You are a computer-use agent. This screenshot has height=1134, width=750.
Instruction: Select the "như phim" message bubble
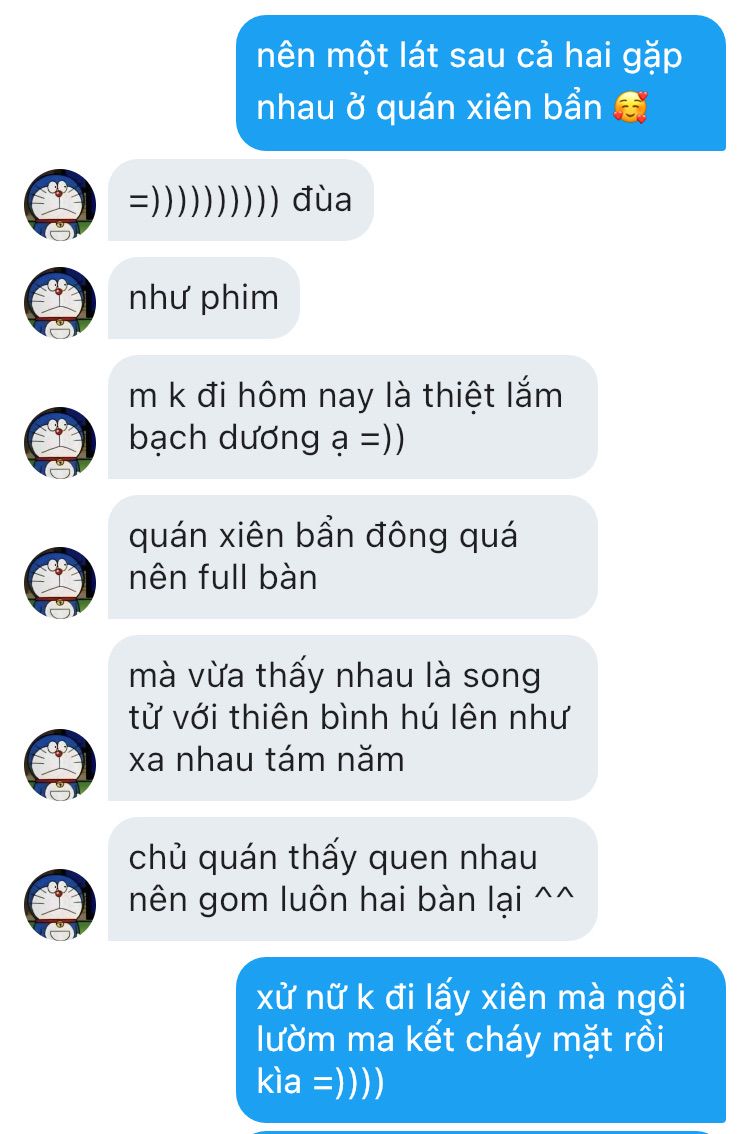[x=204, y=298]
